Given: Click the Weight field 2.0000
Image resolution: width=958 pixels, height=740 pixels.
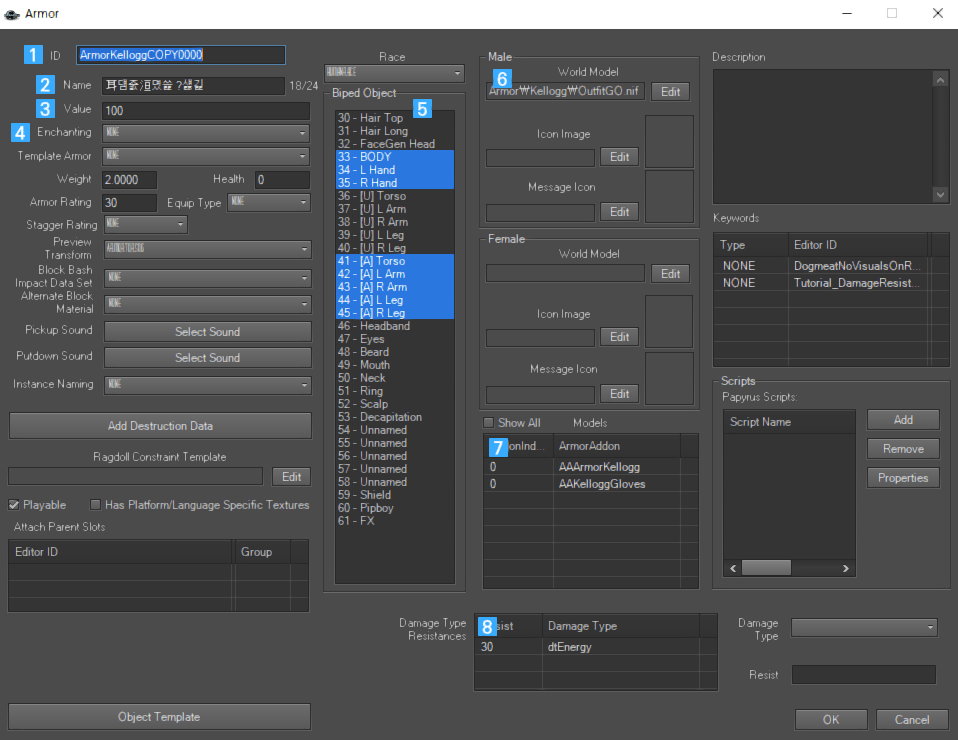Looking at the screenshot, I should (x=130, y=180).
